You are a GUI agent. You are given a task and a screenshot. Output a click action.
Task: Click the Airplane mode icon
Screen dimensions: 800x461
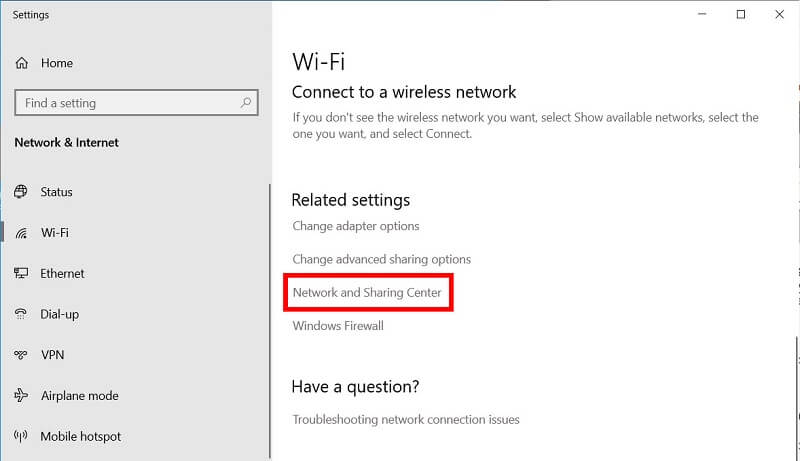[21, 395]
